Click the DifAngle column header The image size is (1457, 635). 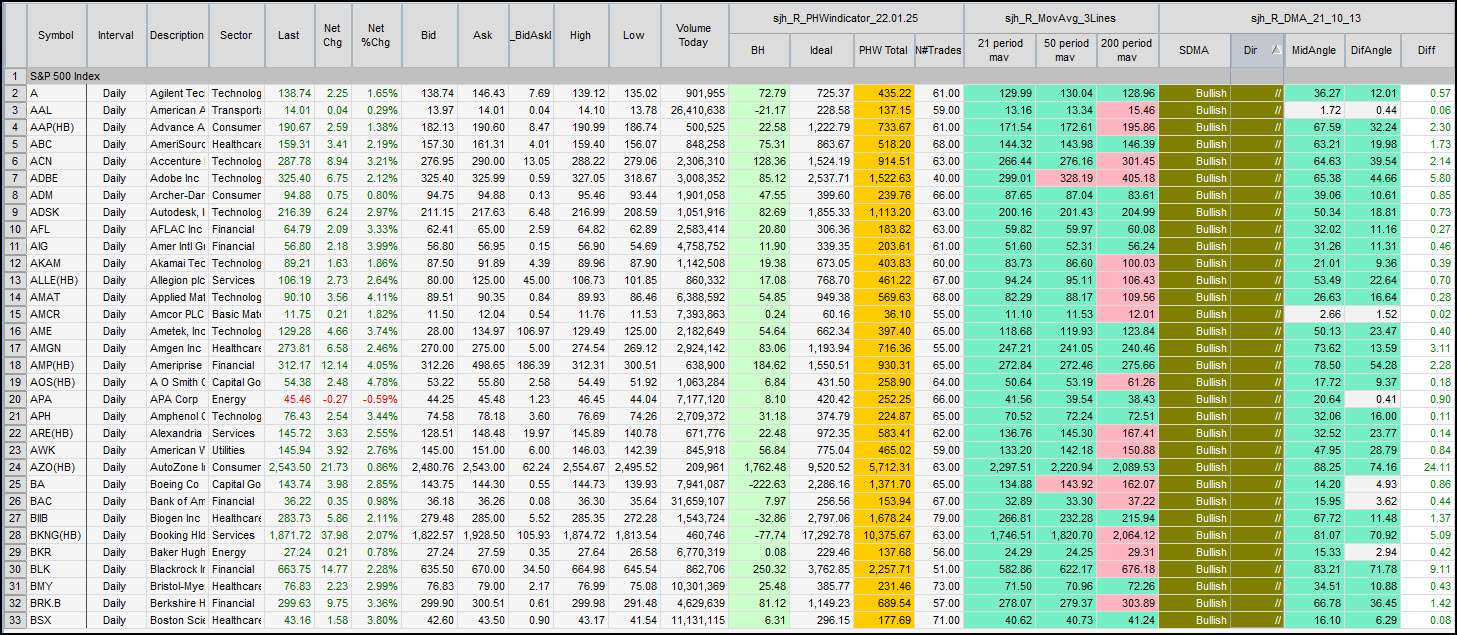click(1371, 49)
